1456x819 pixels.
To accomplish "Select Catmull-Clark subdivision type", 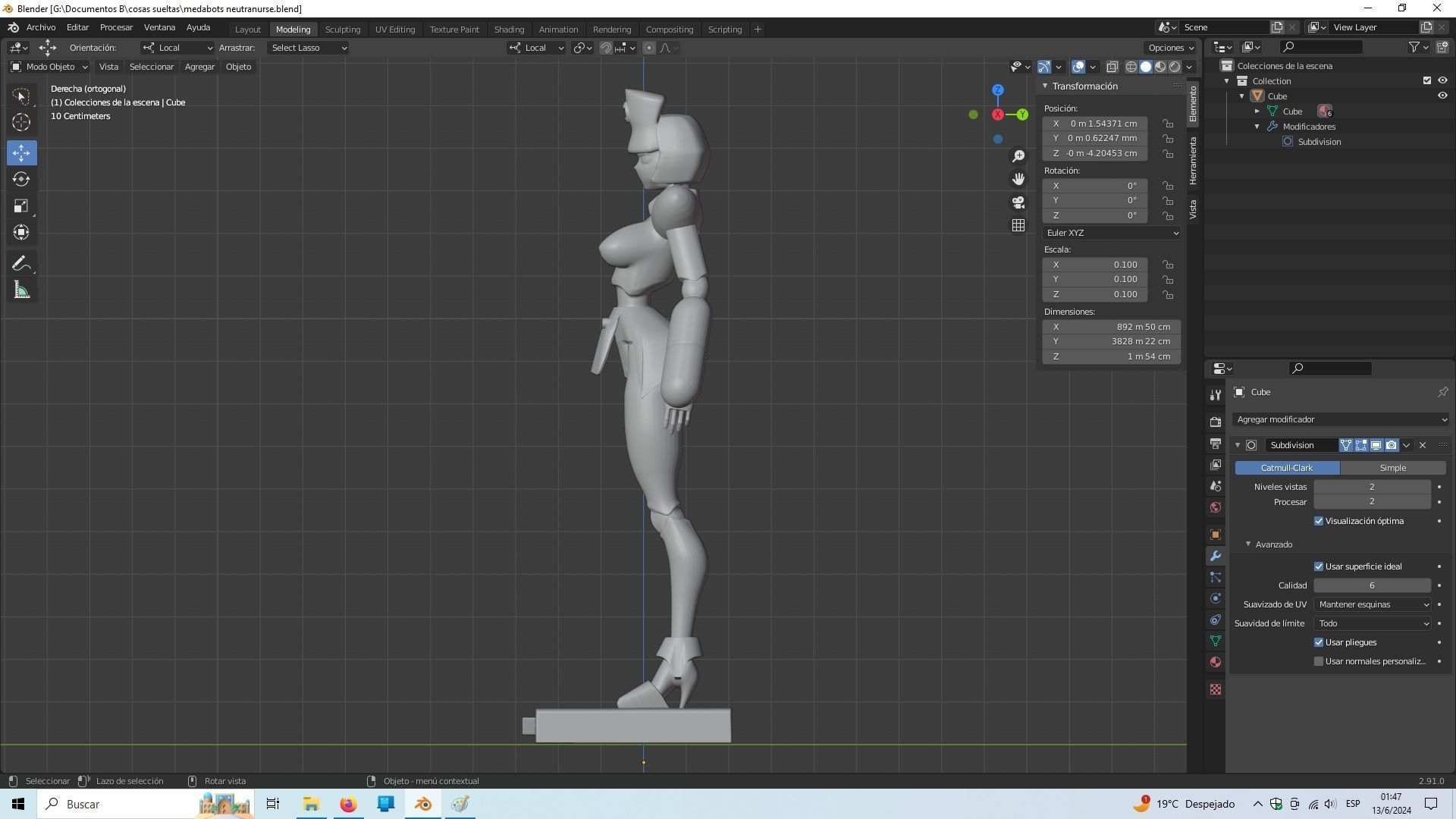I will (1287, 468).
